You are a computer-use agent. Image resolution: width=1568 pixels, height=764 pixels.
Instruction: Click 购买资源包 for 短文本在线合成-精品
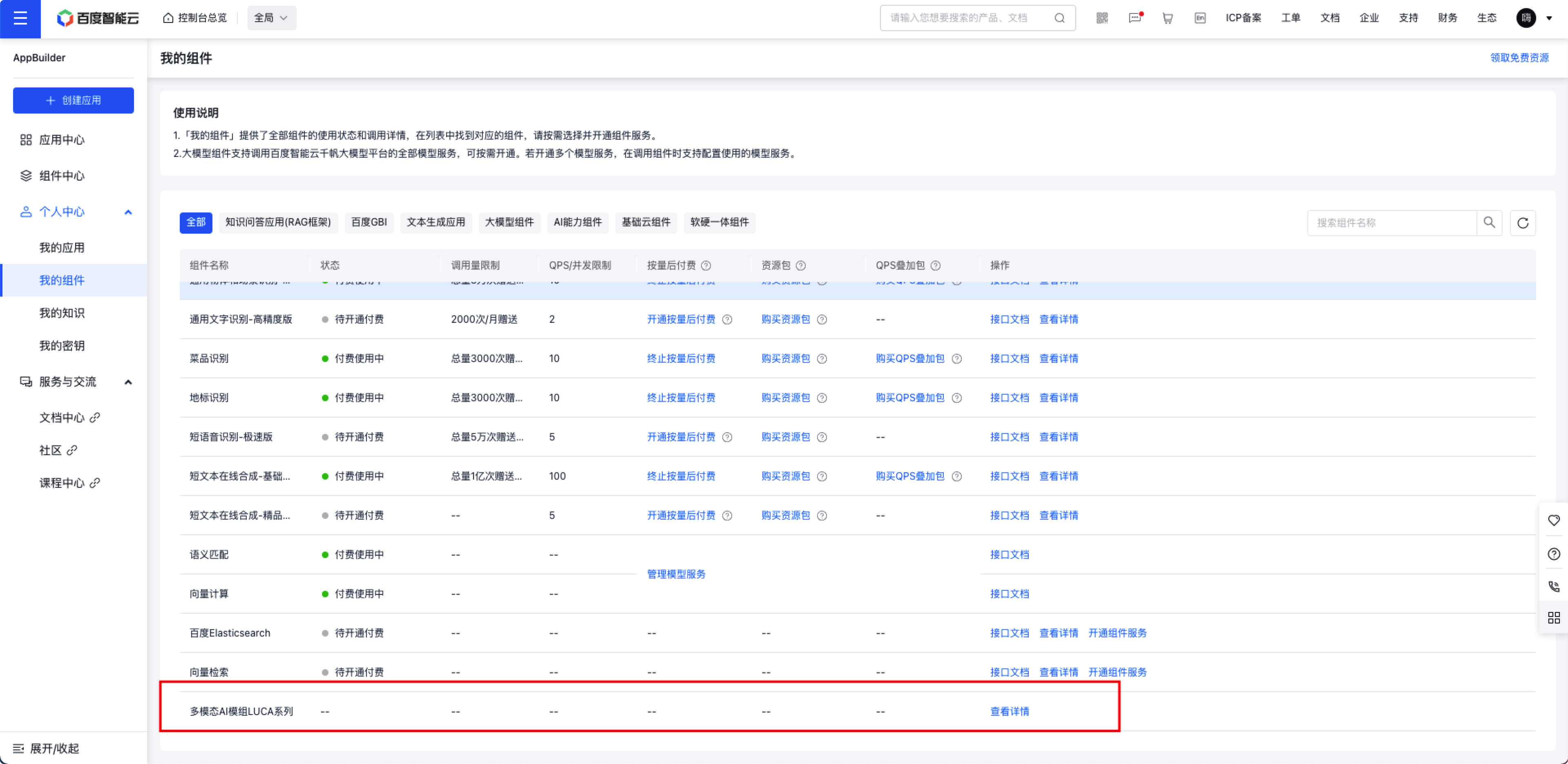point(786,516)
